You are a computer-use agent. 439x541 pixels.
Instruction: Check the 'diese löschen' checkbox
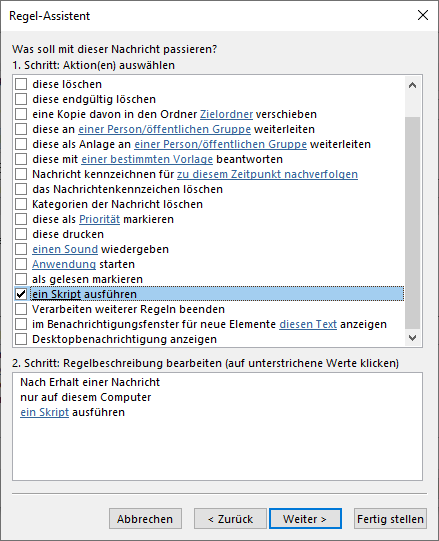(21, 84)
